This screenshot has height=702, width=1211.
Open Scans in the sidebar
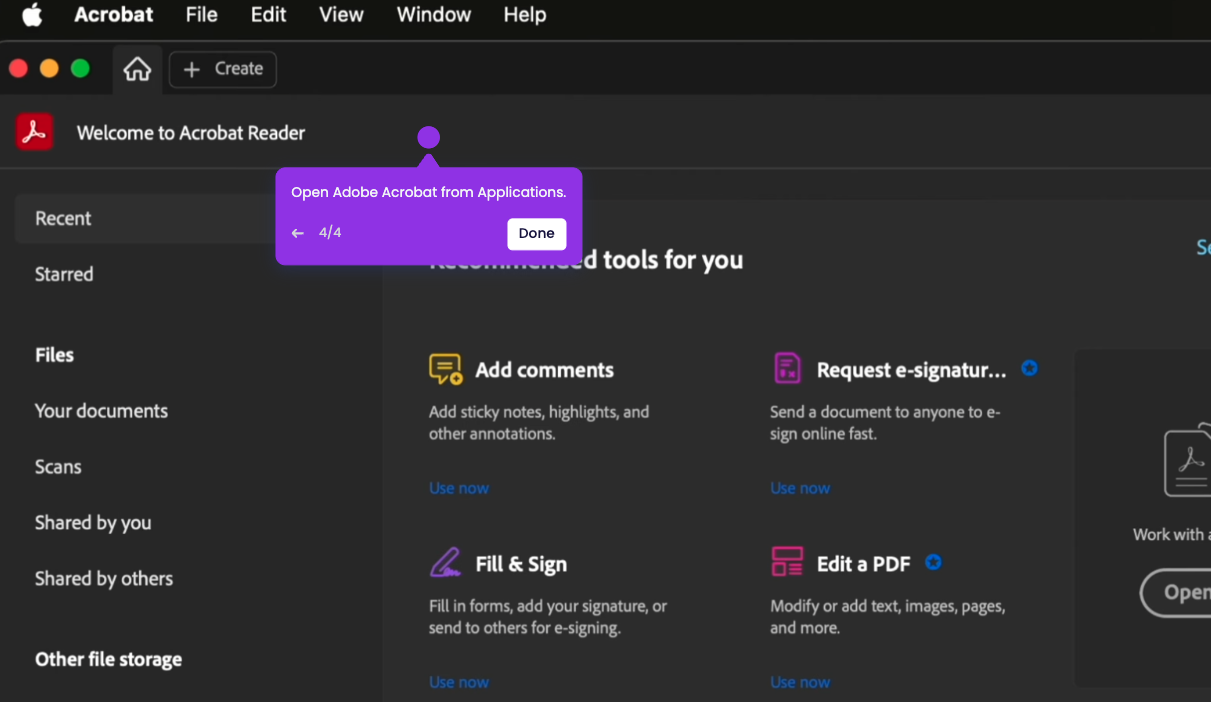tap(58, 467)
